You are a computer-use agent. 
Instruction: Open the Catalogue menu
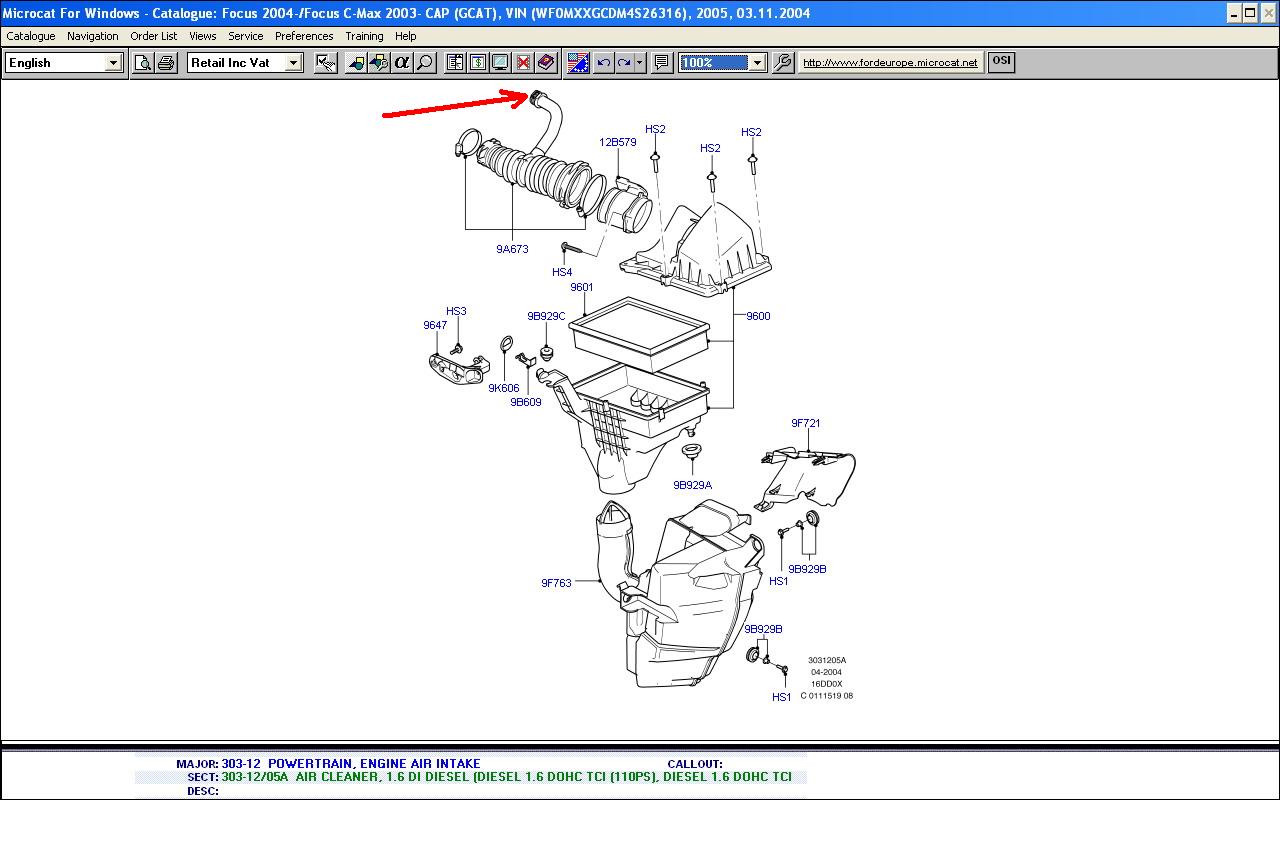click(x=31, y=36)
